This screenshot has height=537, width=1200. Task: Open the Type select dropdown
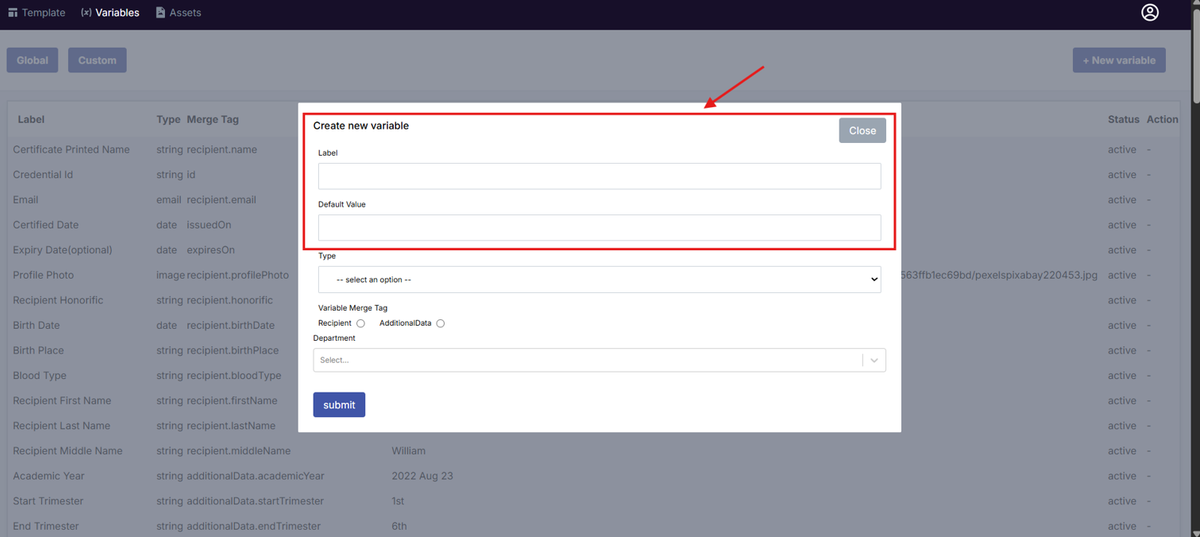pos(599,279)
